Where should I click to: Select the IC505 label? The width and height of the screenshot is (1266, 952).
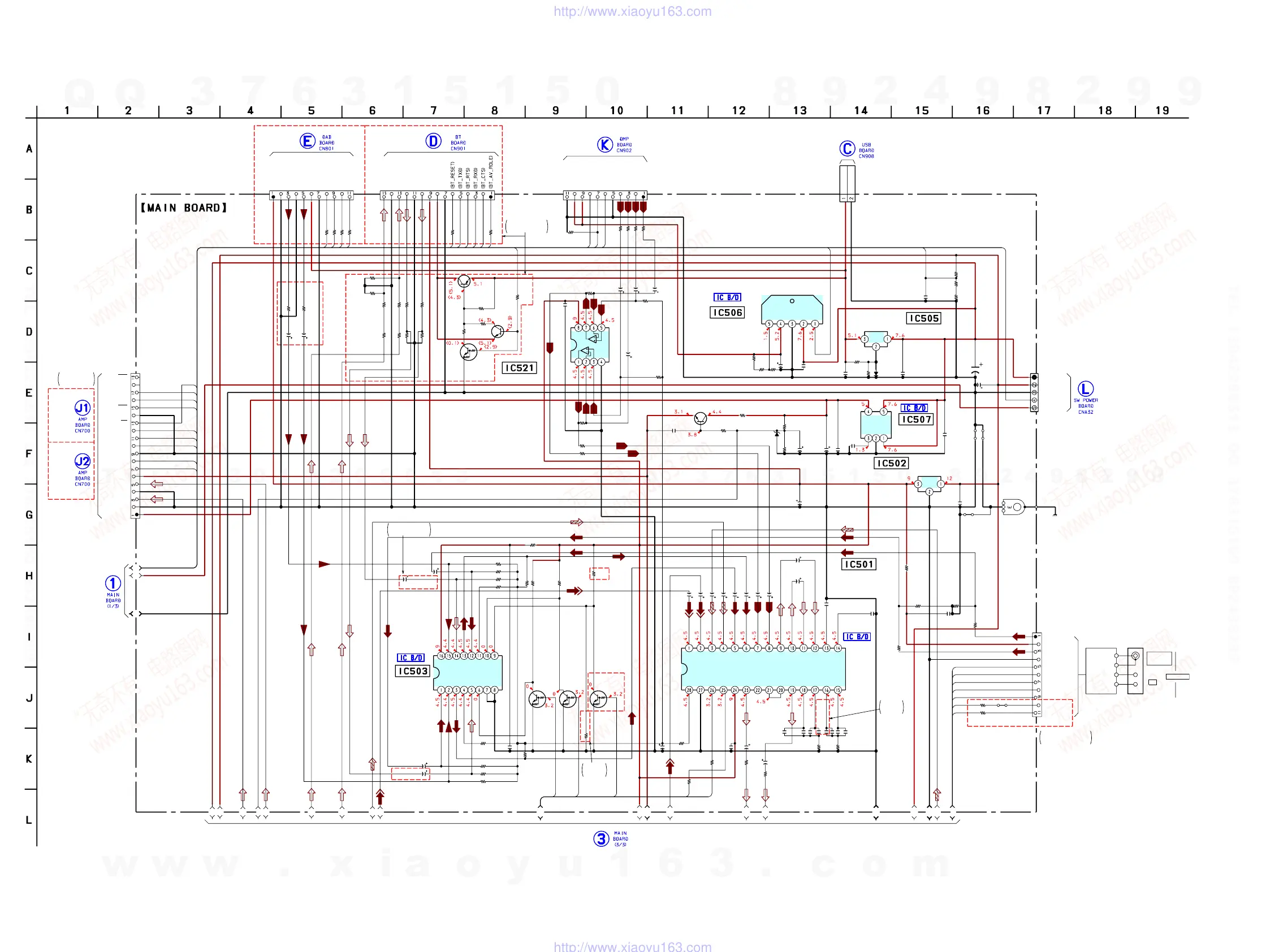(924, 318)
